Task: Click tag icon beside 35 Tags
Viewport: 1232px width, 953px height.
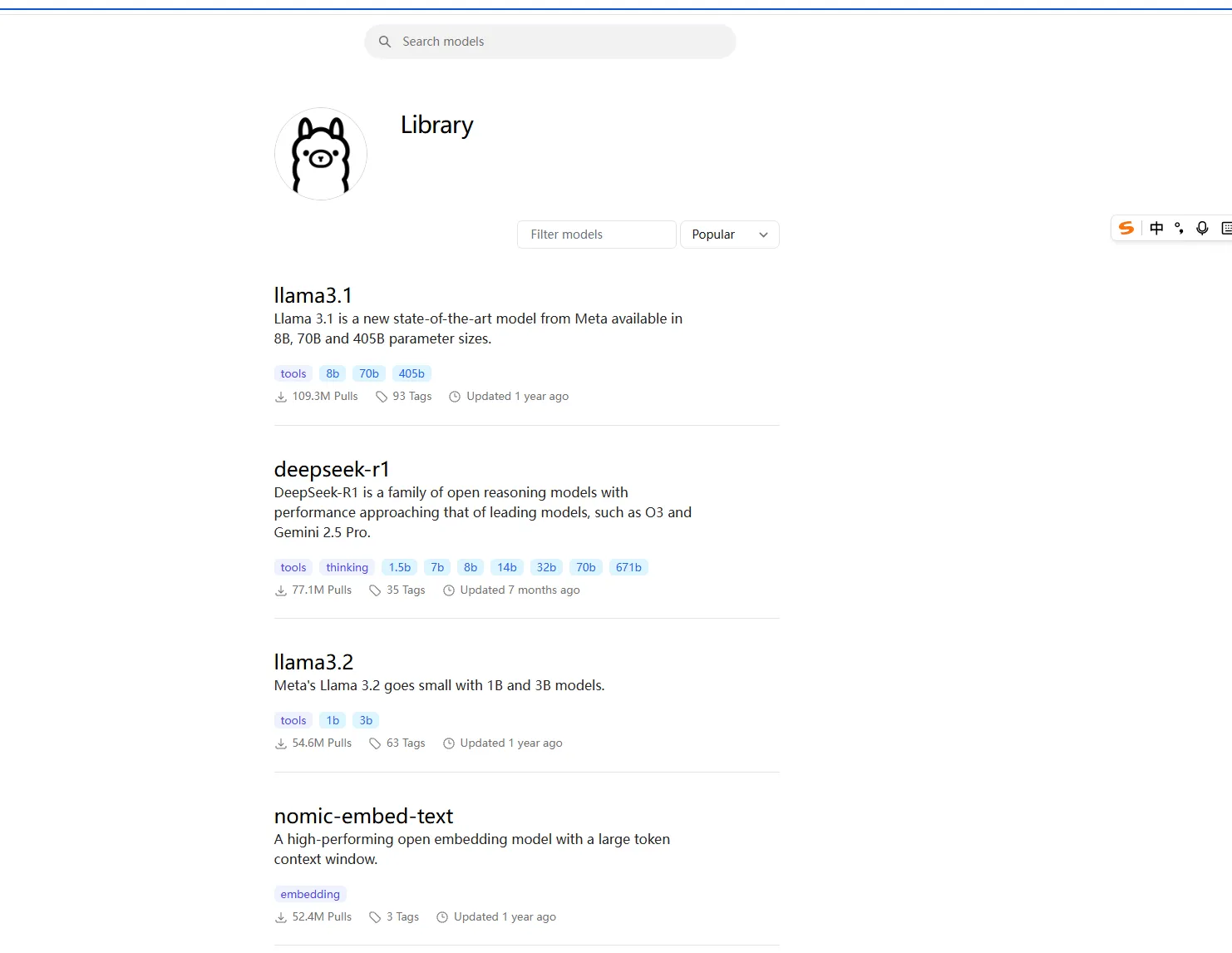Action: coord(375,590)
